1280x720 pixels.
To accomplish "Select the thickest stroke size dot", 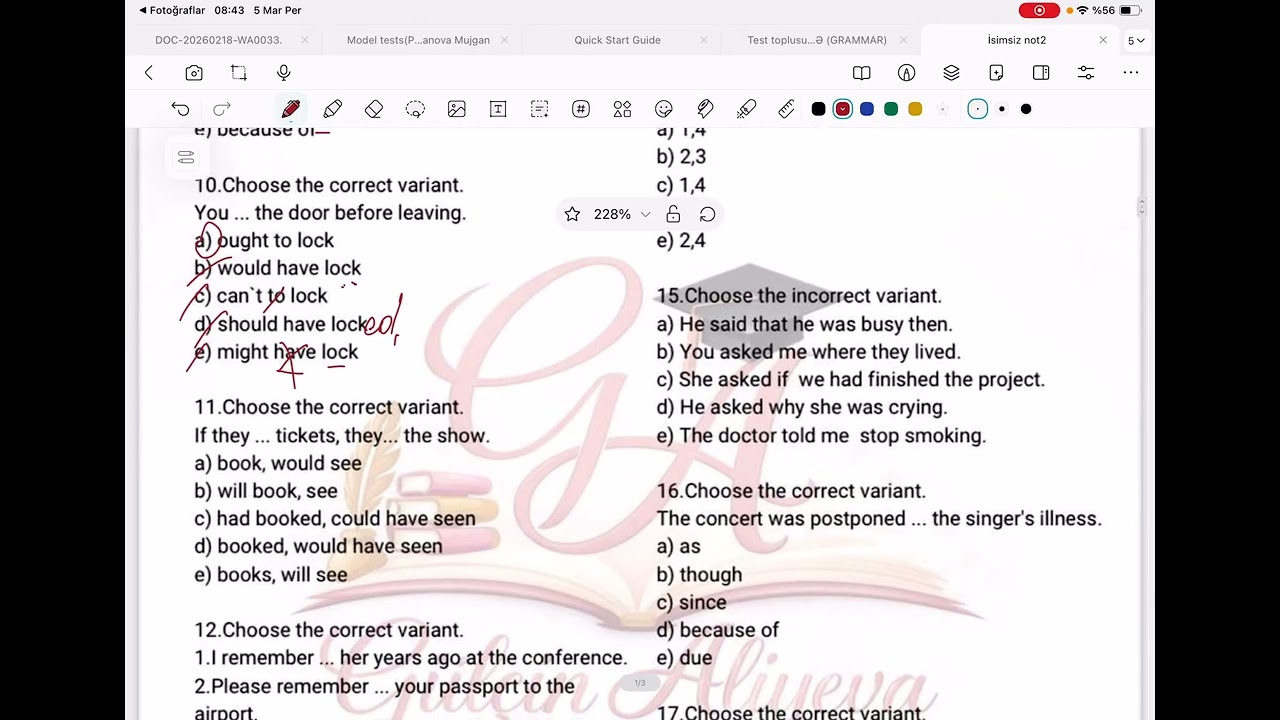I will pyautogui.click(x=1026, y=109).
